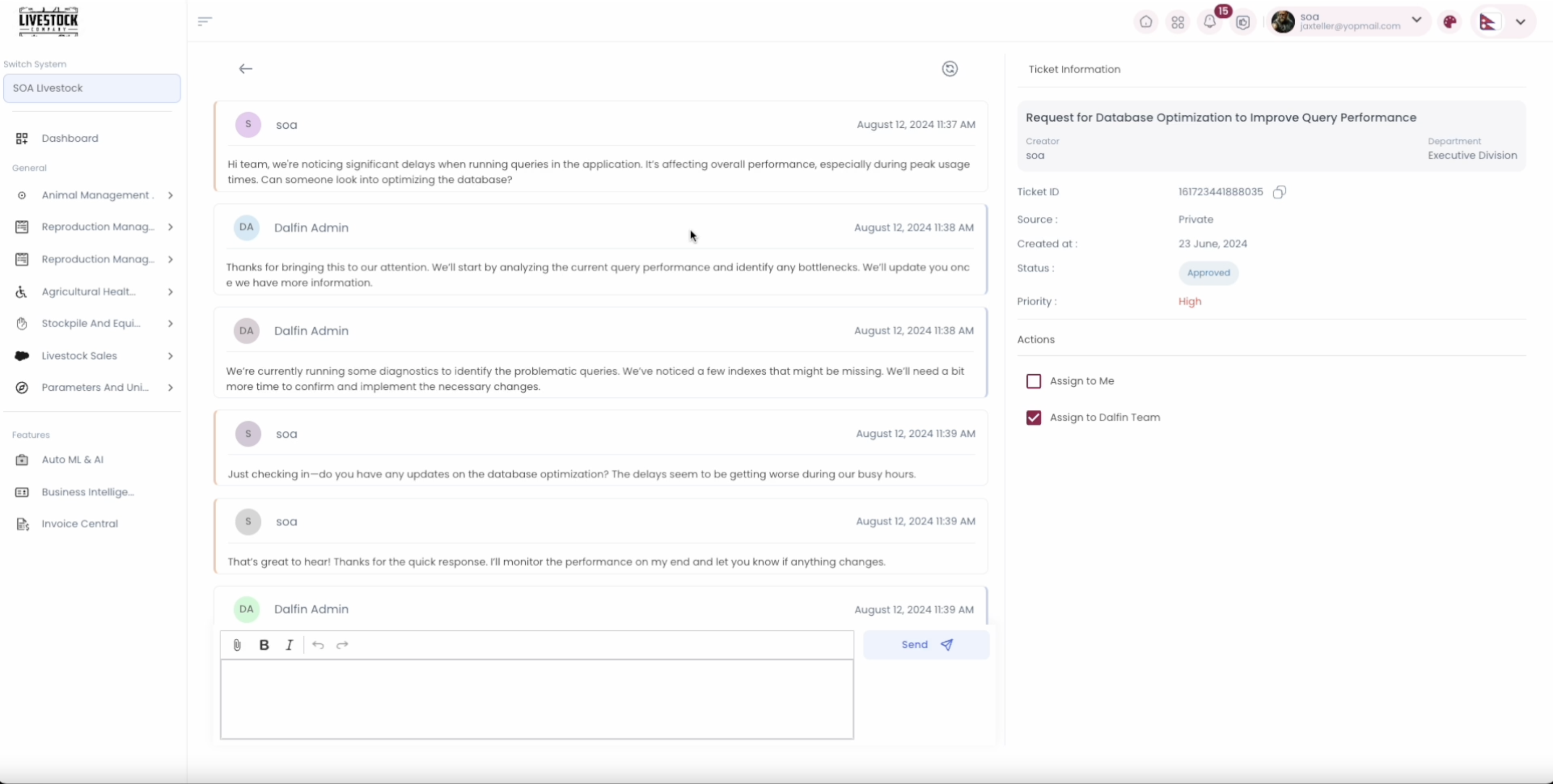Open the color theme palette

coord(1450,22)
